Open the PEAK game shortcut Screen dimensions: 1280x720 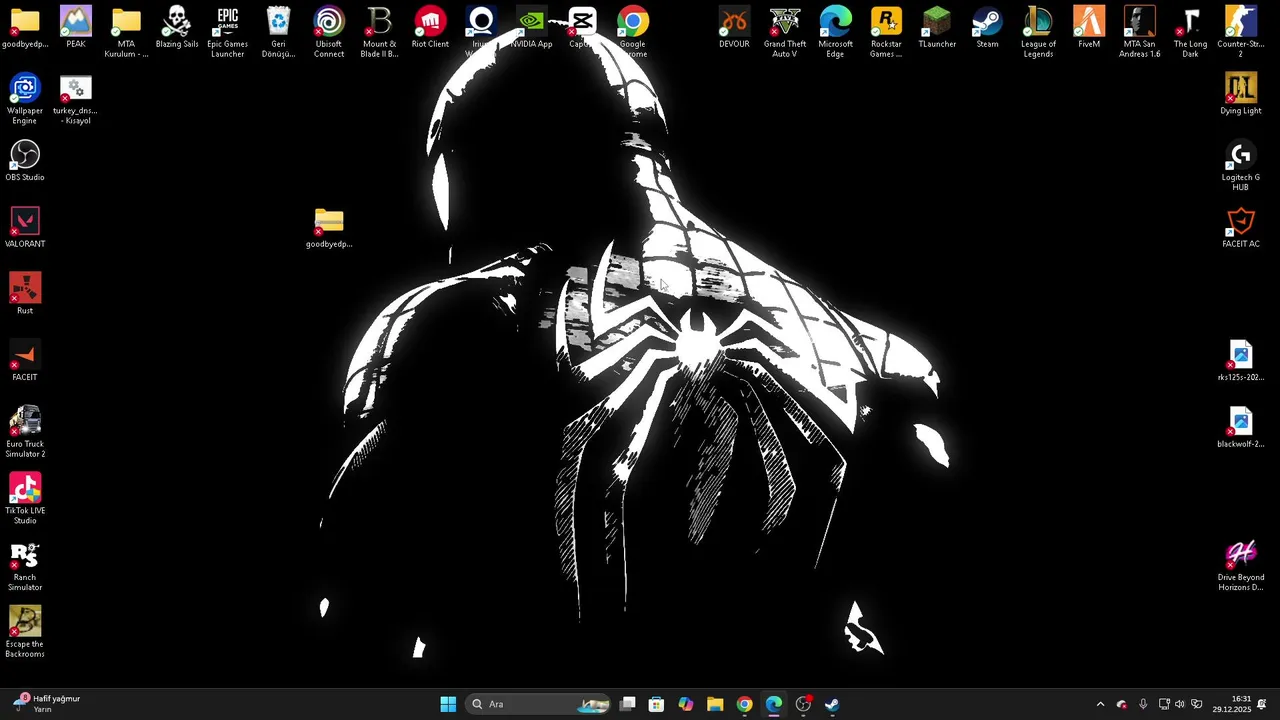pos(75,28)
